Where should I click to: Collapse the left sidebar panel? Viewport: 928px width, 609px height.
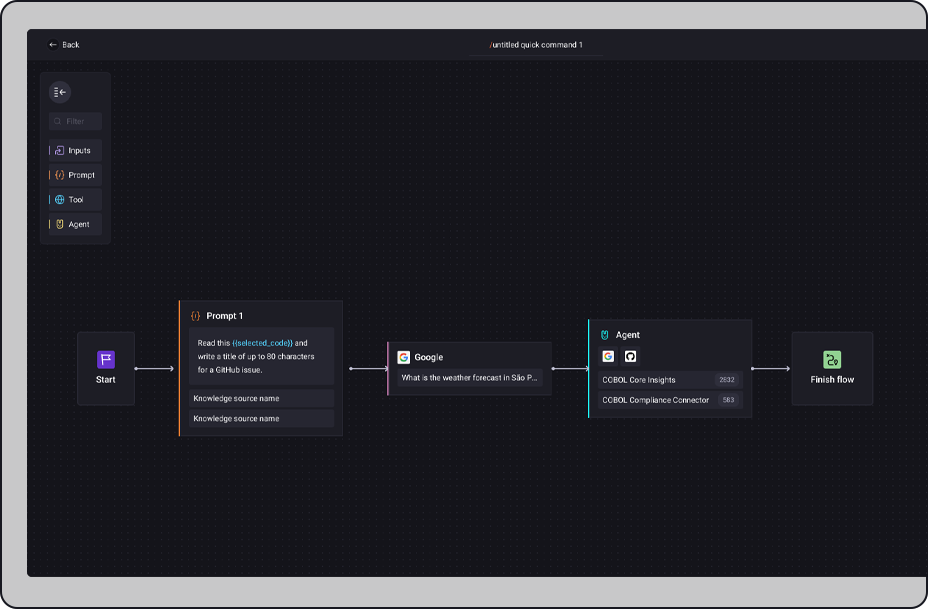[60, 92]
